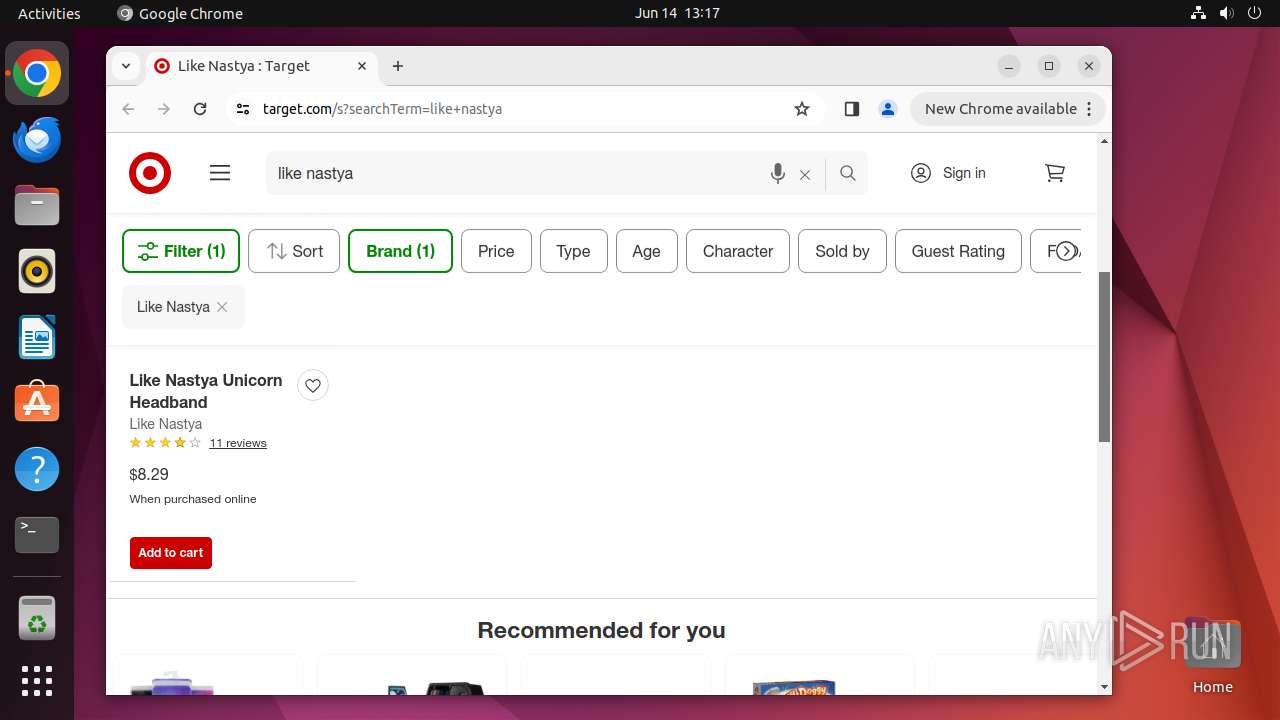The image size is (1280, 720).
Task: Start voice search with microphone icon
Action: tap(777, 173)
